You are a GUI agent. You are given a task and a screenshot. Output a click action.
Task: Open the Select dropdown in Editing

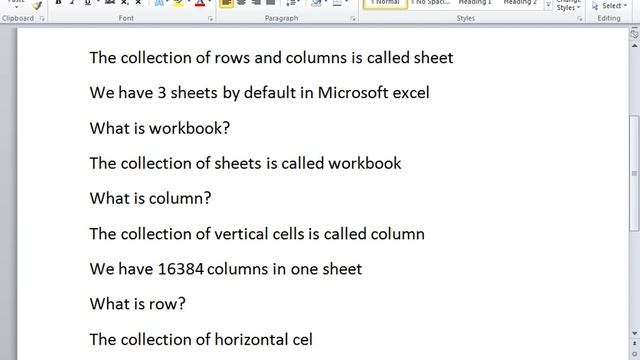609,6
